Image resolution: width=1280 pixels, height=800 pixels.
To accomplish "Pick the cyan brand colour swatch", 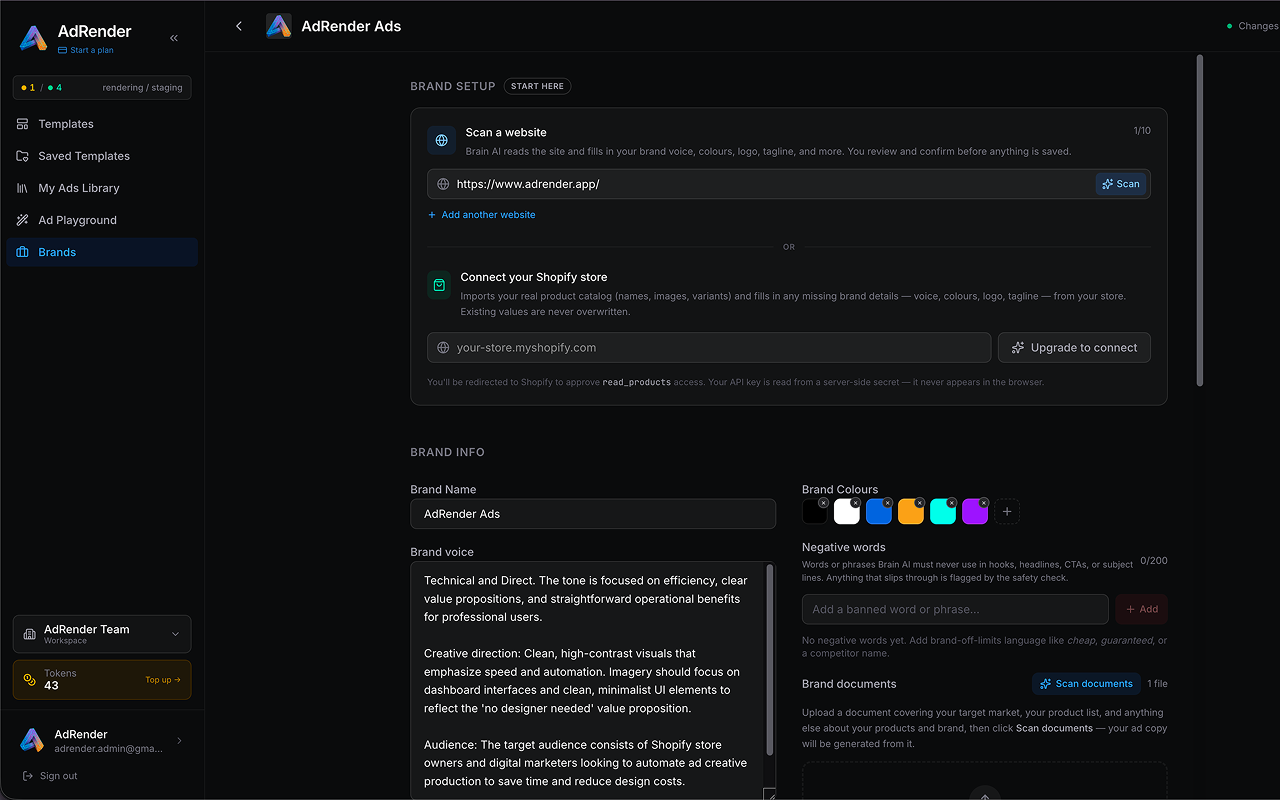I will pyautogui.click(x=942, y=513).
